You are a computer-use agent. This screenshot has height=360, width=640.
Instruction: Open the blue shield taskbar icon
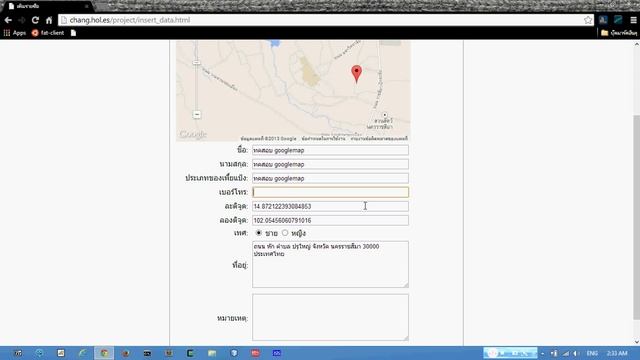click(234, 353)
